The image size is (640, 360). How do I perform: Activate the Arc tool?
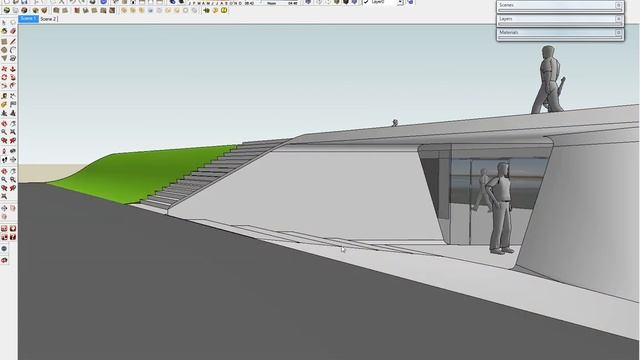pos(13,50)
